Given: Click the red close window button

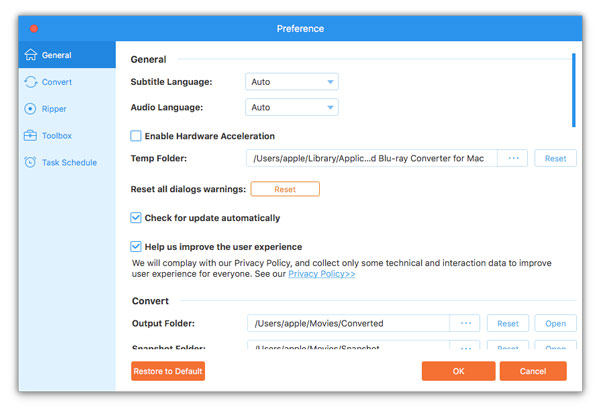Looking at the screenshot, I should [x=34, y=28].
